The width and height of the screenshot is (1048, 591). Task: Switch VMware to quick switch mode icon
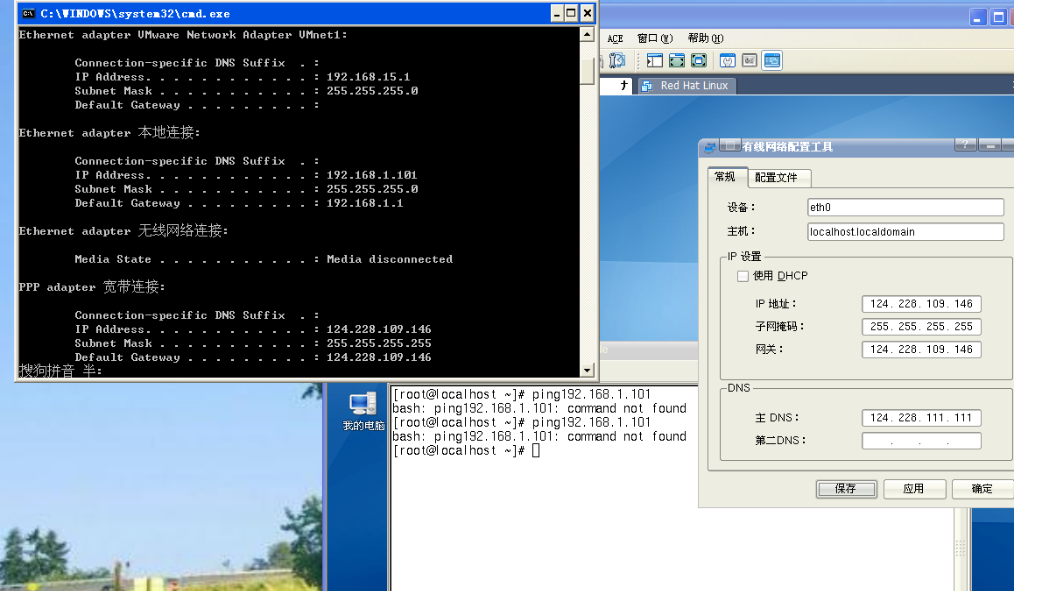[677, 61]
